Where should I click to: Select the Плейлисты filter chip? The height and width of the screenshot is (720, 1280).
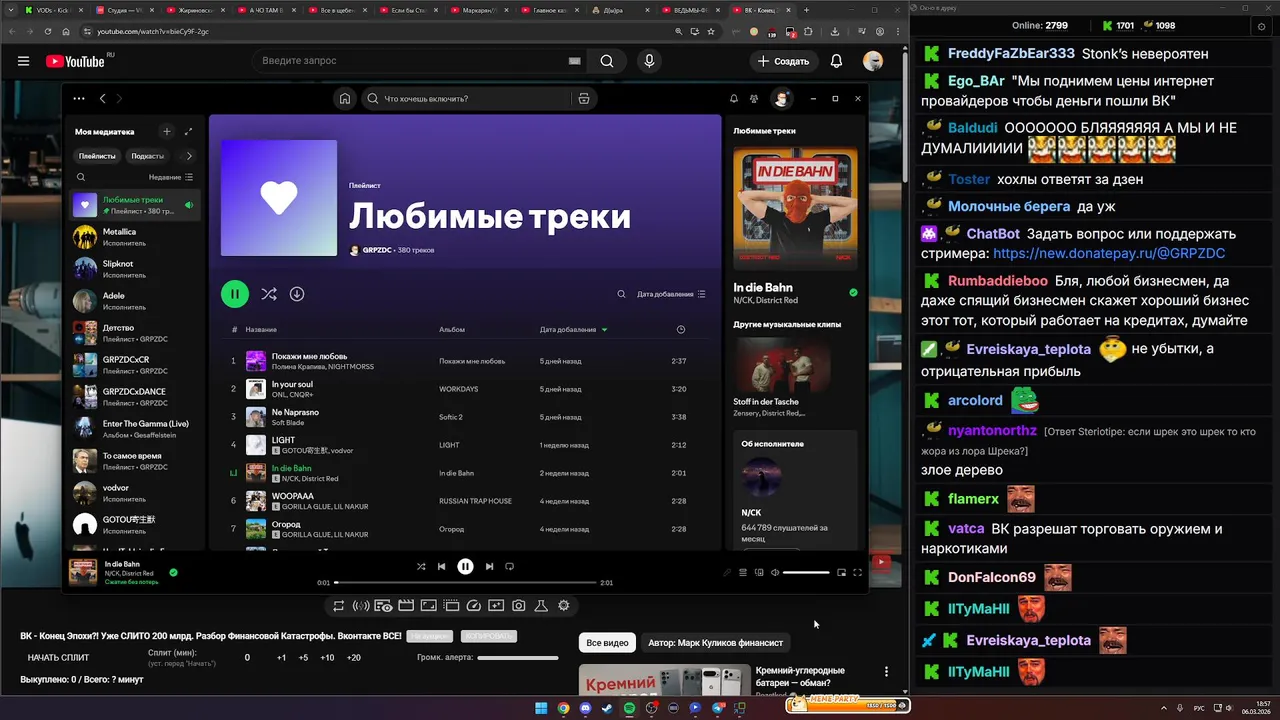(97, 156)
